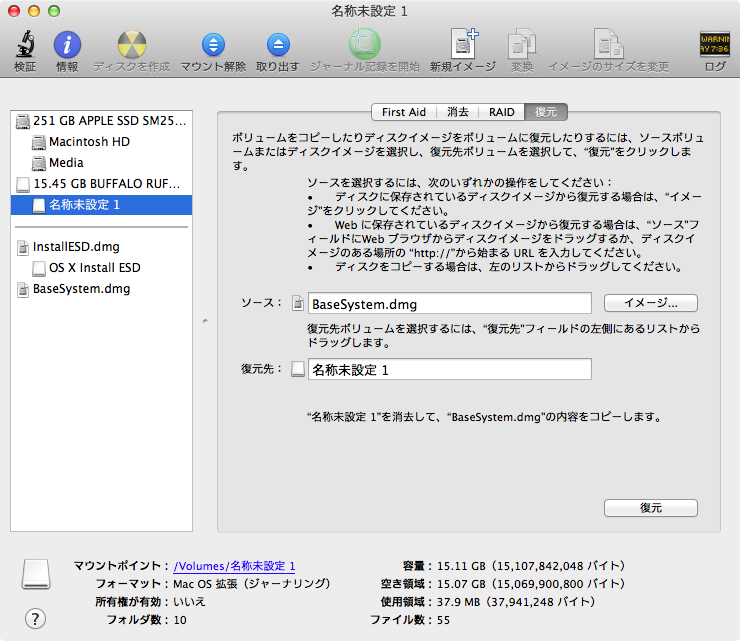Click the Convert (変換) toolbar icon
The image size is (740, 641).
[x=522, y=44]
